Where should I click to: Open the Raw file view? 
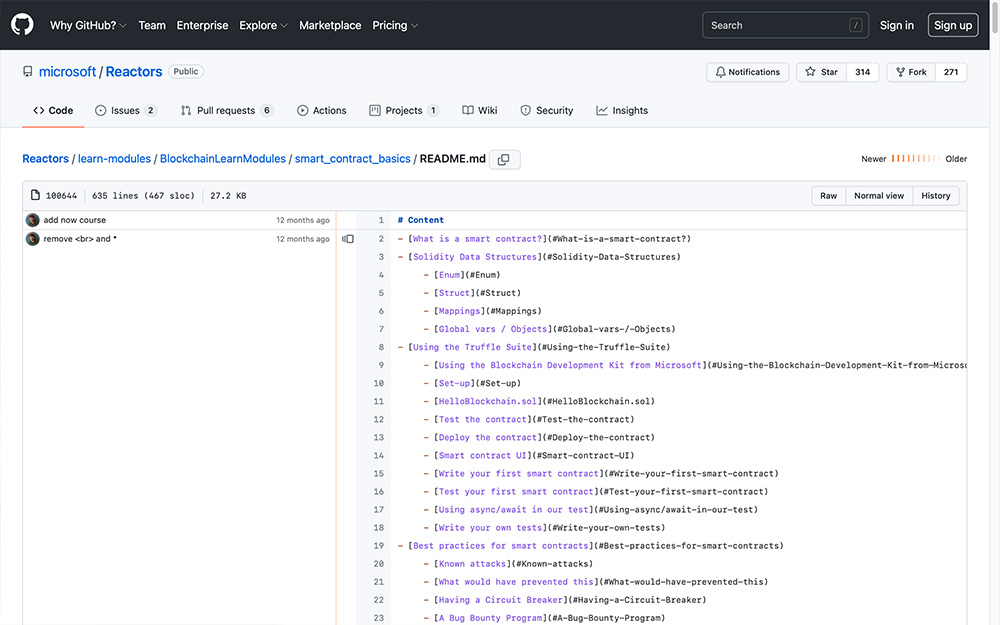click(828, 196)
